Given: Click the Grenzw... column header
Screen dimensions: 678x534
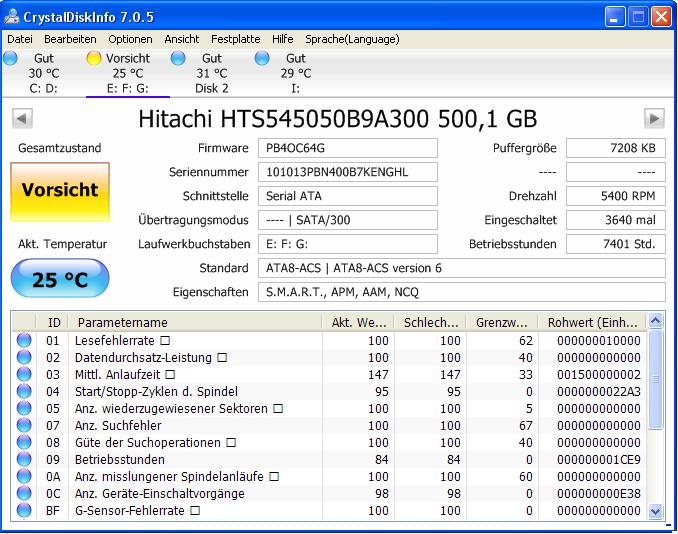Looking at the screenshot, I should pyautogui.click(x=502, y=323).
